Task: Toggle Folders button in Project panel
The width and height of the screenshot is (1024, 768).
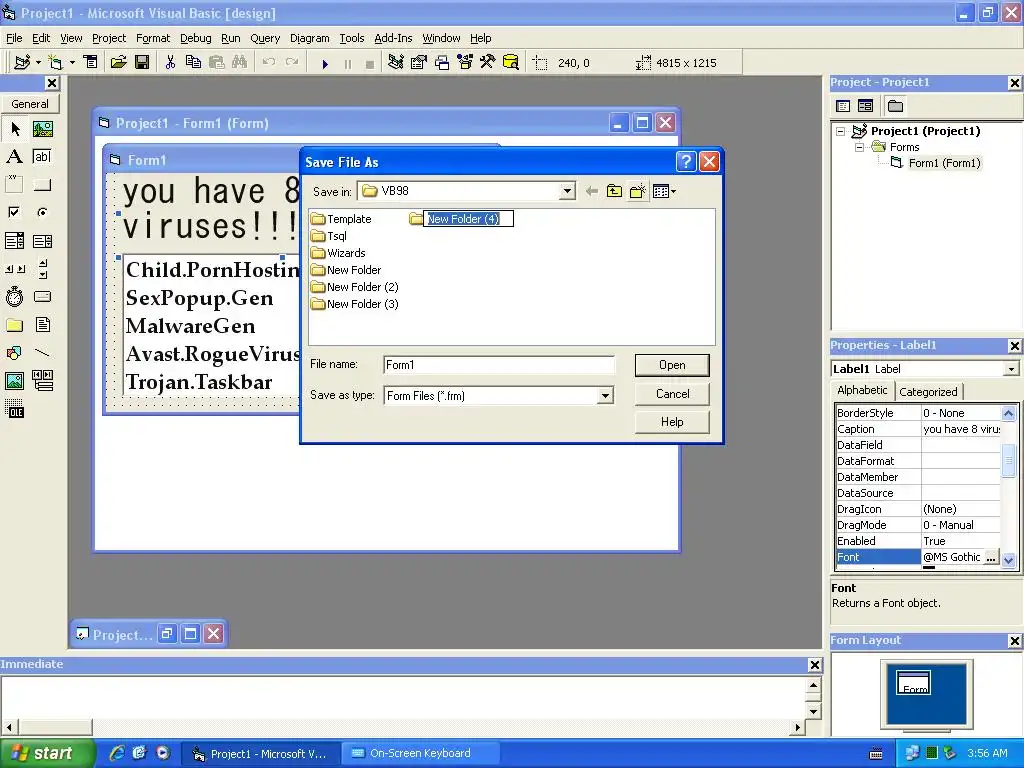Action: [x=895, y=106]
